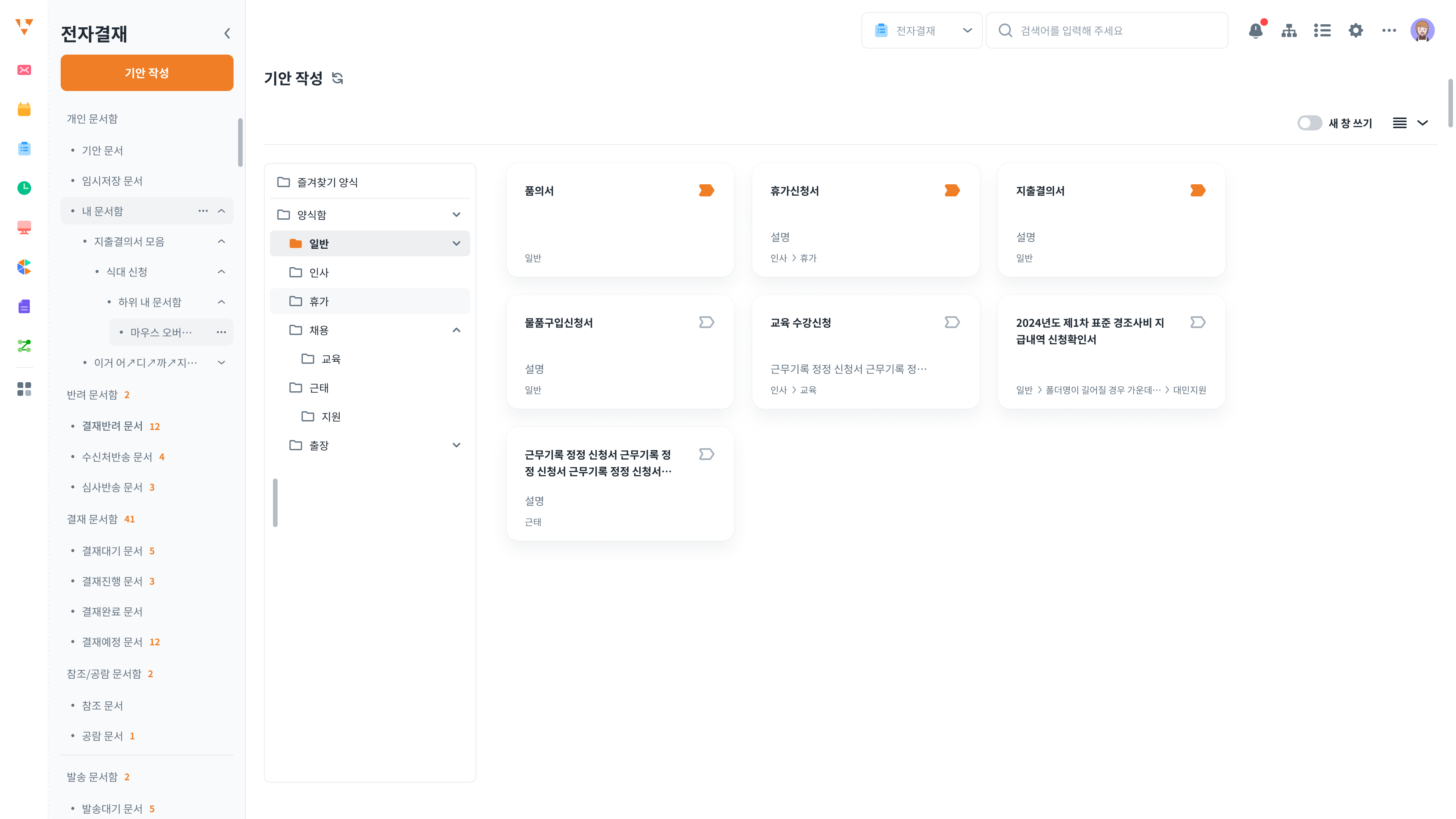Collapse the 지출결의서 모음 folder

221,242
